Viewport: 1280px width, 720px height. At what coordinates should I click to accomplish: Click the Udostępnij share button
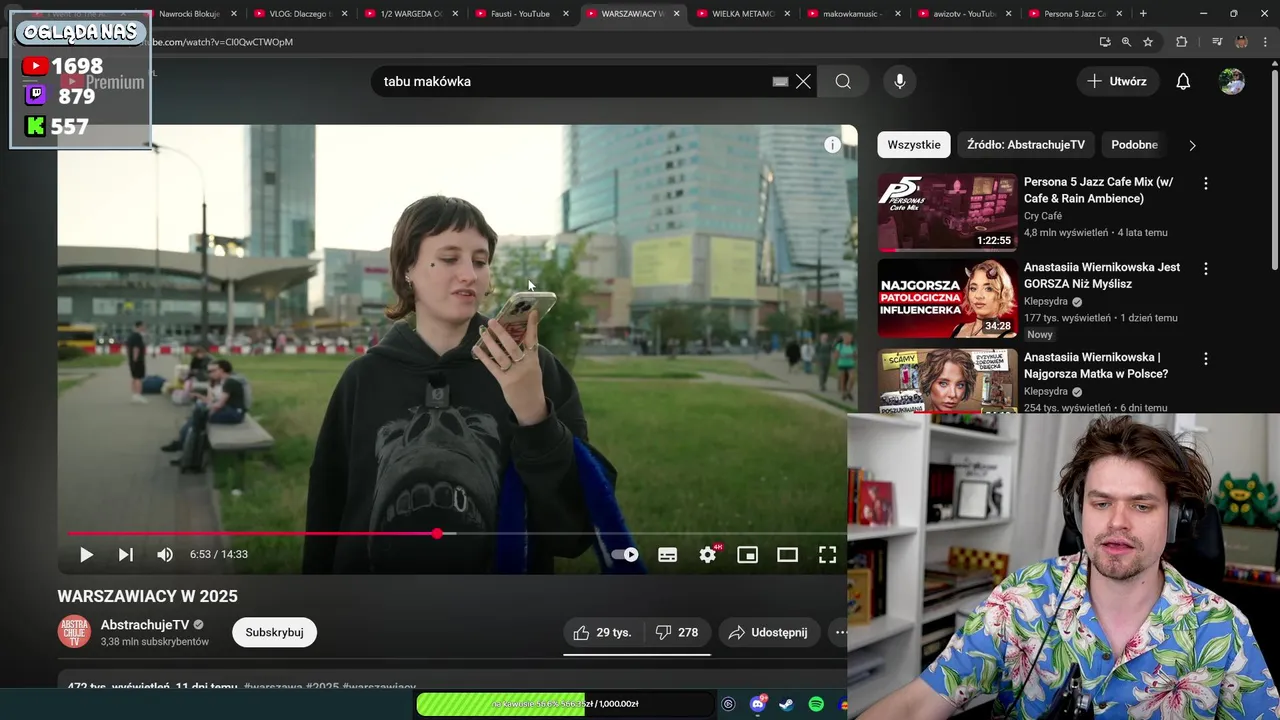tap(768, 632)
